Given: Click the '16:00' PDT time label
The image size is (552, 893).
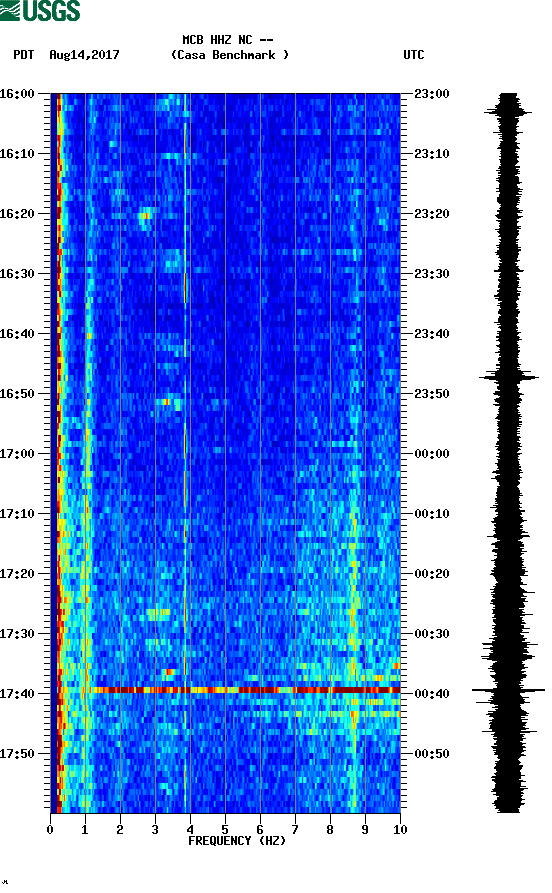Looking at the screenshot, I should click(17, 93).
